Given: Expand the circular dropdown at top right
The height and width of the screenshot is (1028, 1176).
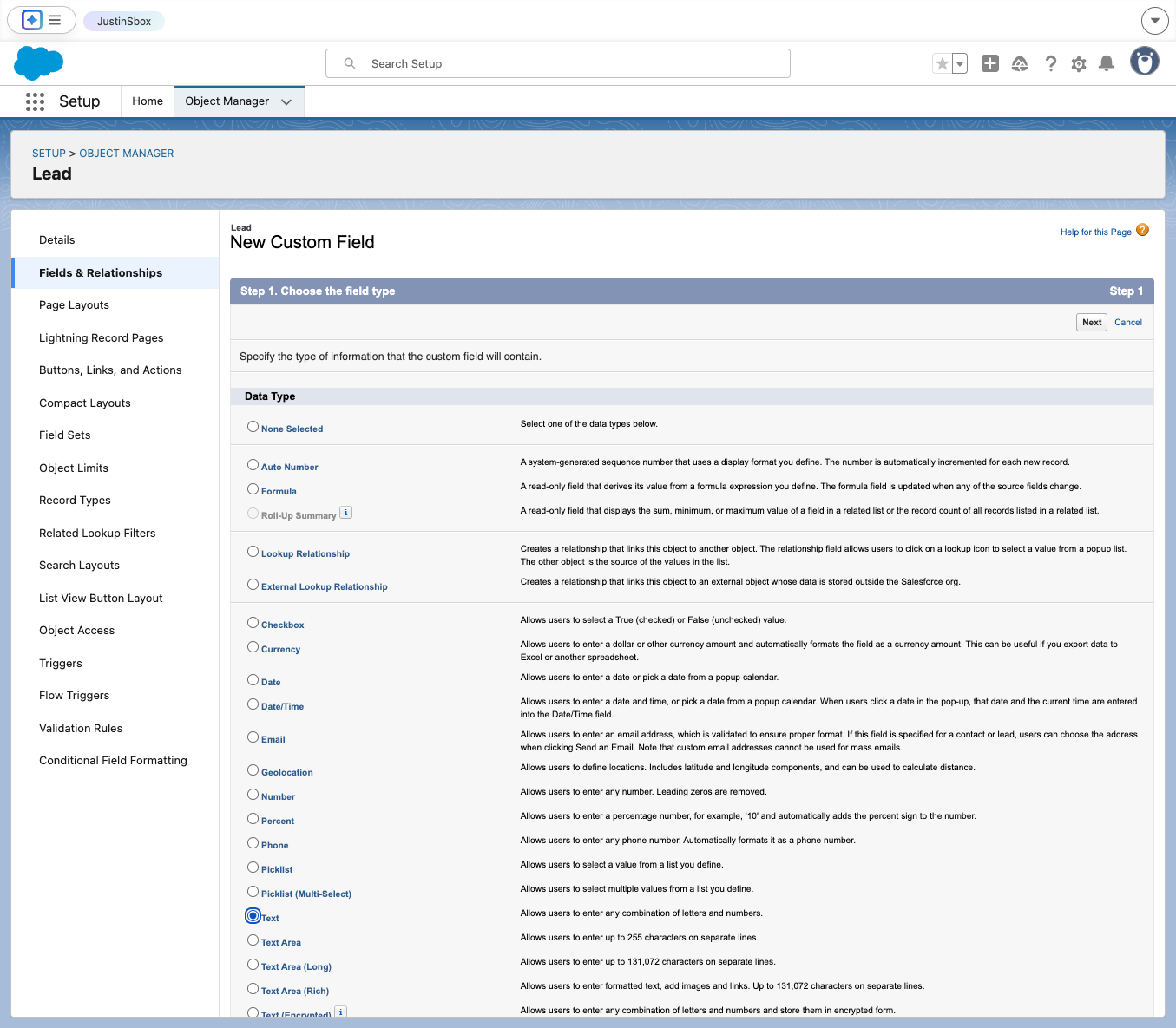Looking at the screenshot, I should pos(1154,20).
